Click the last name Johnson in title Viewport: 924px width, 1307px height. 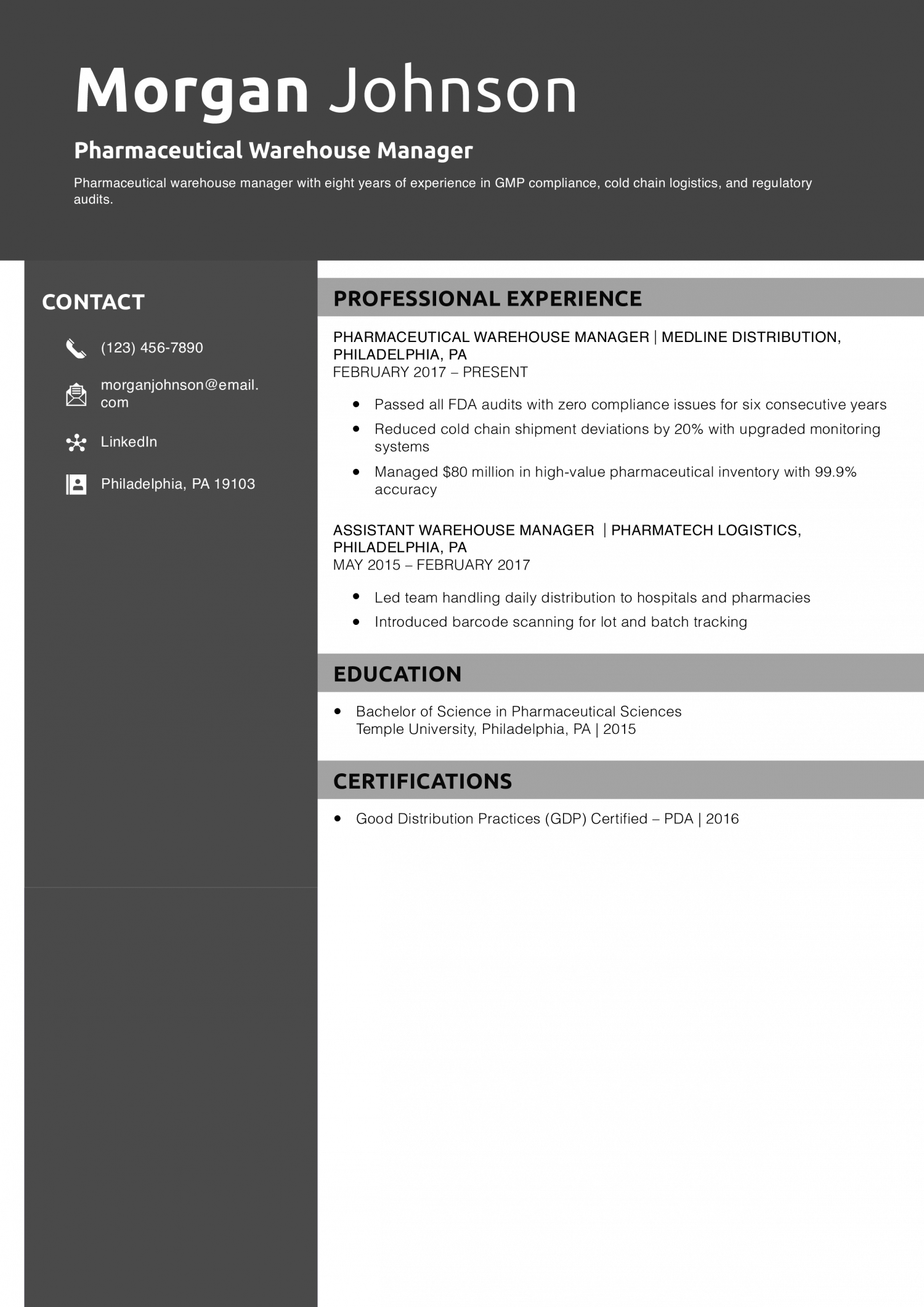coord(453,91)
